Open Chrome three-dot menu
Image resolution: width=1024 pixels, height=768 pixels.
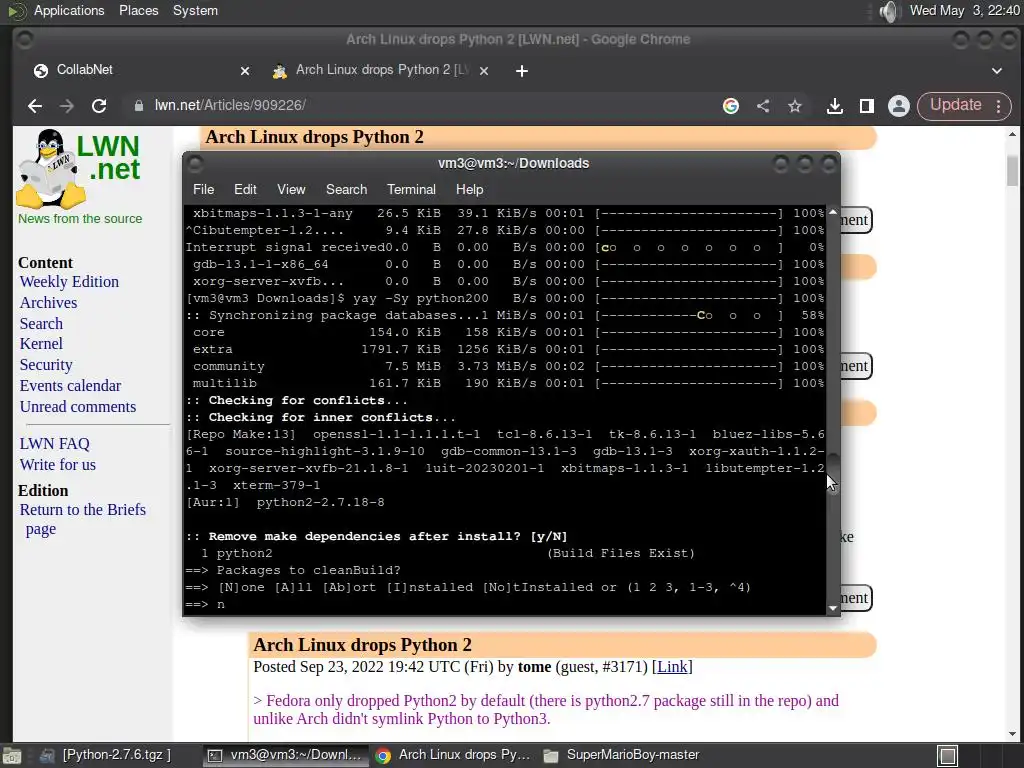(999, 106)
